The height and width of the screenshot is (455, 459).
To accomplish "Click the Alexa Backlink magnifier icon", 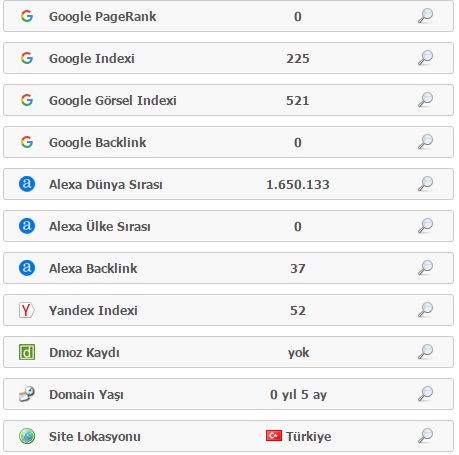I will pos(425,268).
